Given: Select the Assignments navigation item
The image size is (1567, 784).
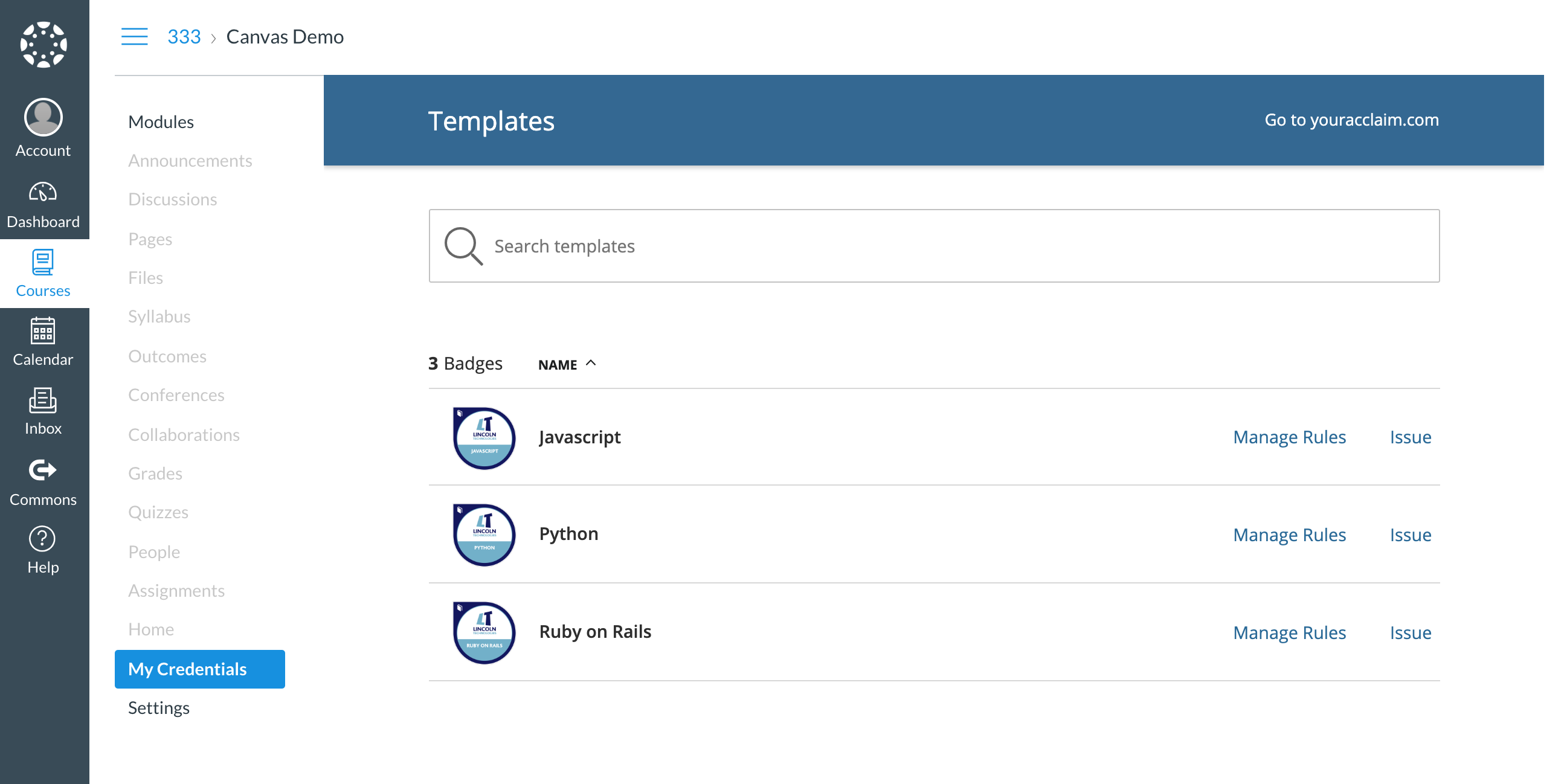Looking at the screenshot, I should (x=176, y=590).
